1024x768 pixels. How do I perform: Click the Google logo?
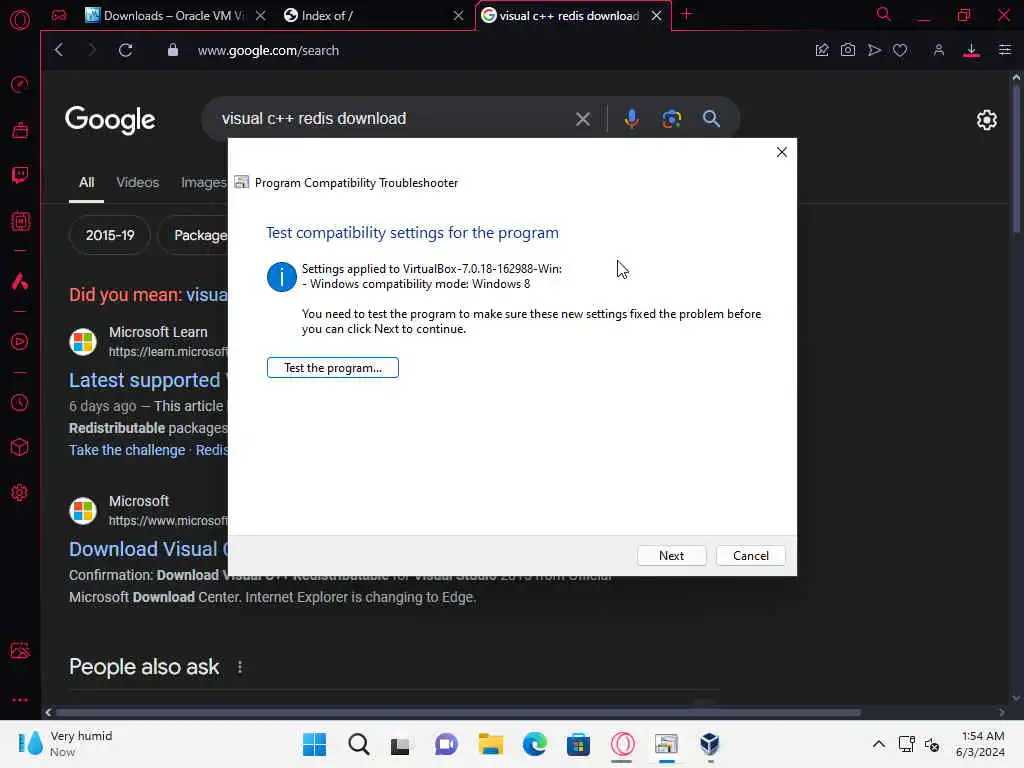click(x=110, y=120)
